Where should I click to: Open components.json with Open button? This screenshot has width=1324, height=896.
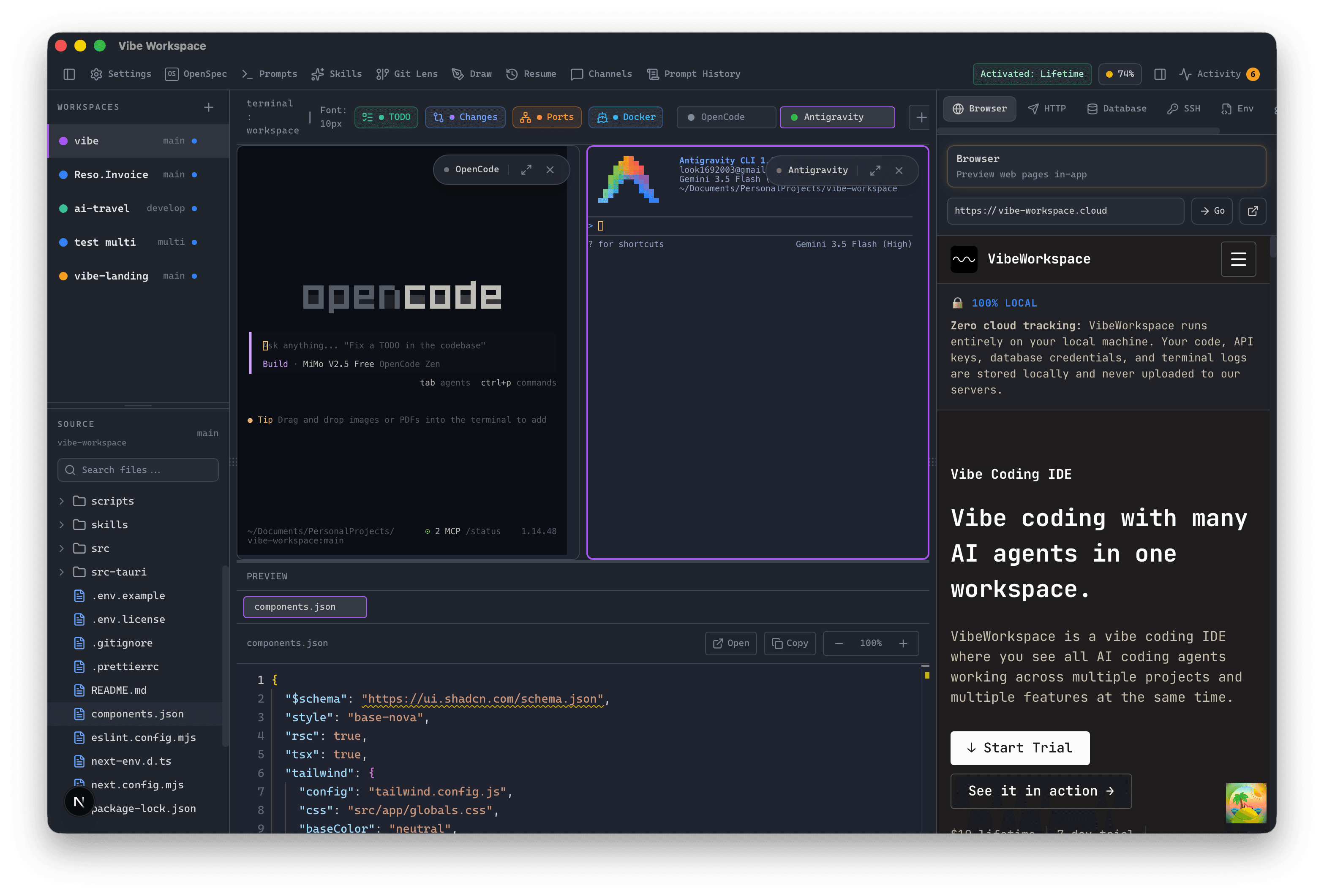coord(731,643)
